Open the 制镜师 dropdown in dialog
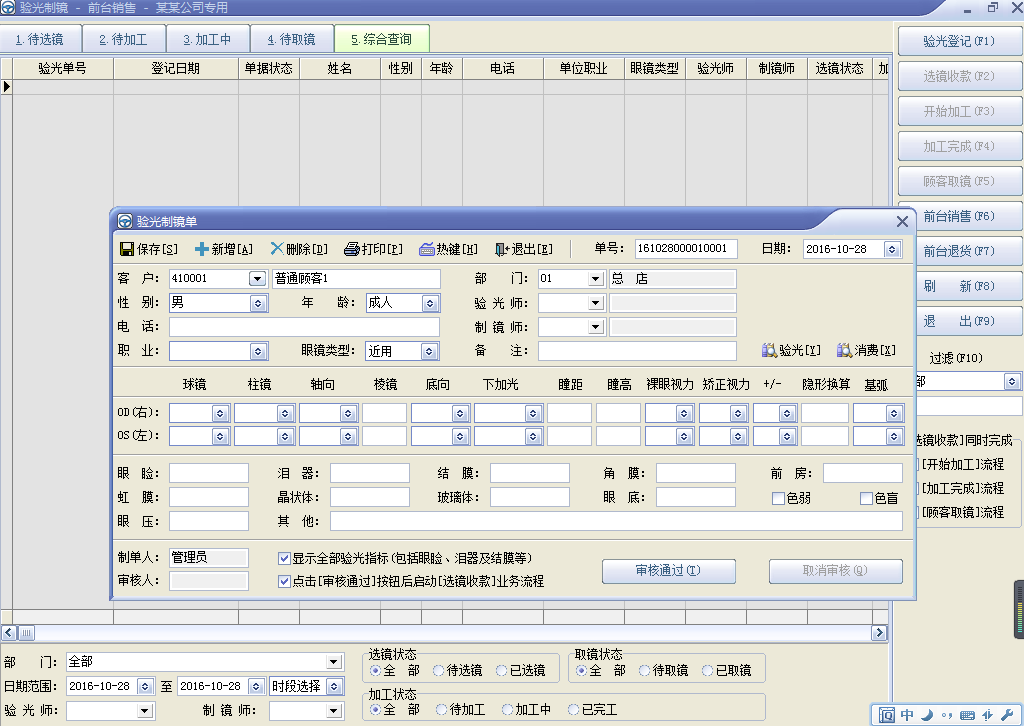This screenshot has width=1024, height=726. (x=595, y=327)
